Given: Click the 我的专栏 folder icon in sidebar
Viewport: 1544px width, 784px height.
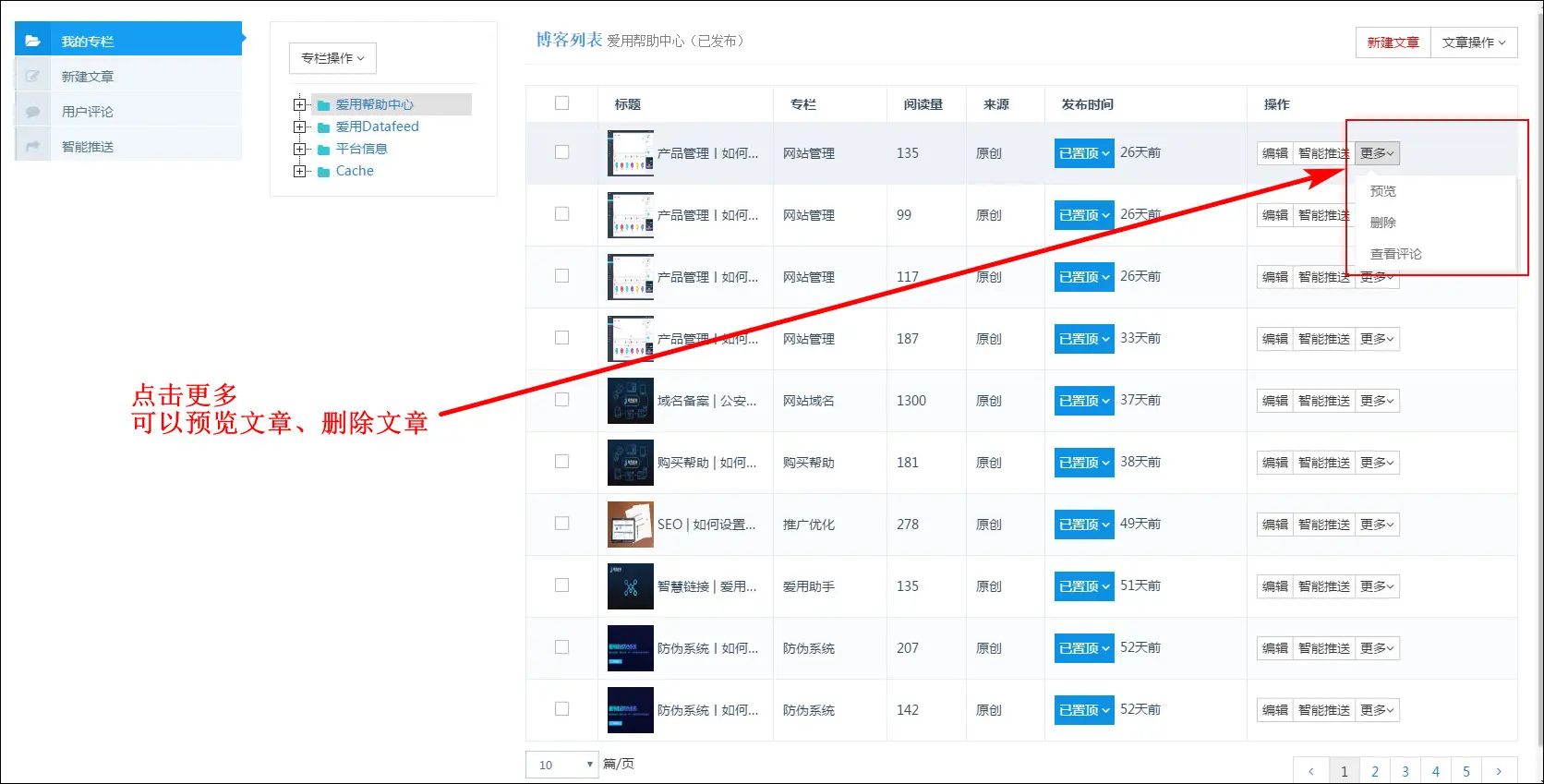Looking at the screenshot, I should 33,41.
